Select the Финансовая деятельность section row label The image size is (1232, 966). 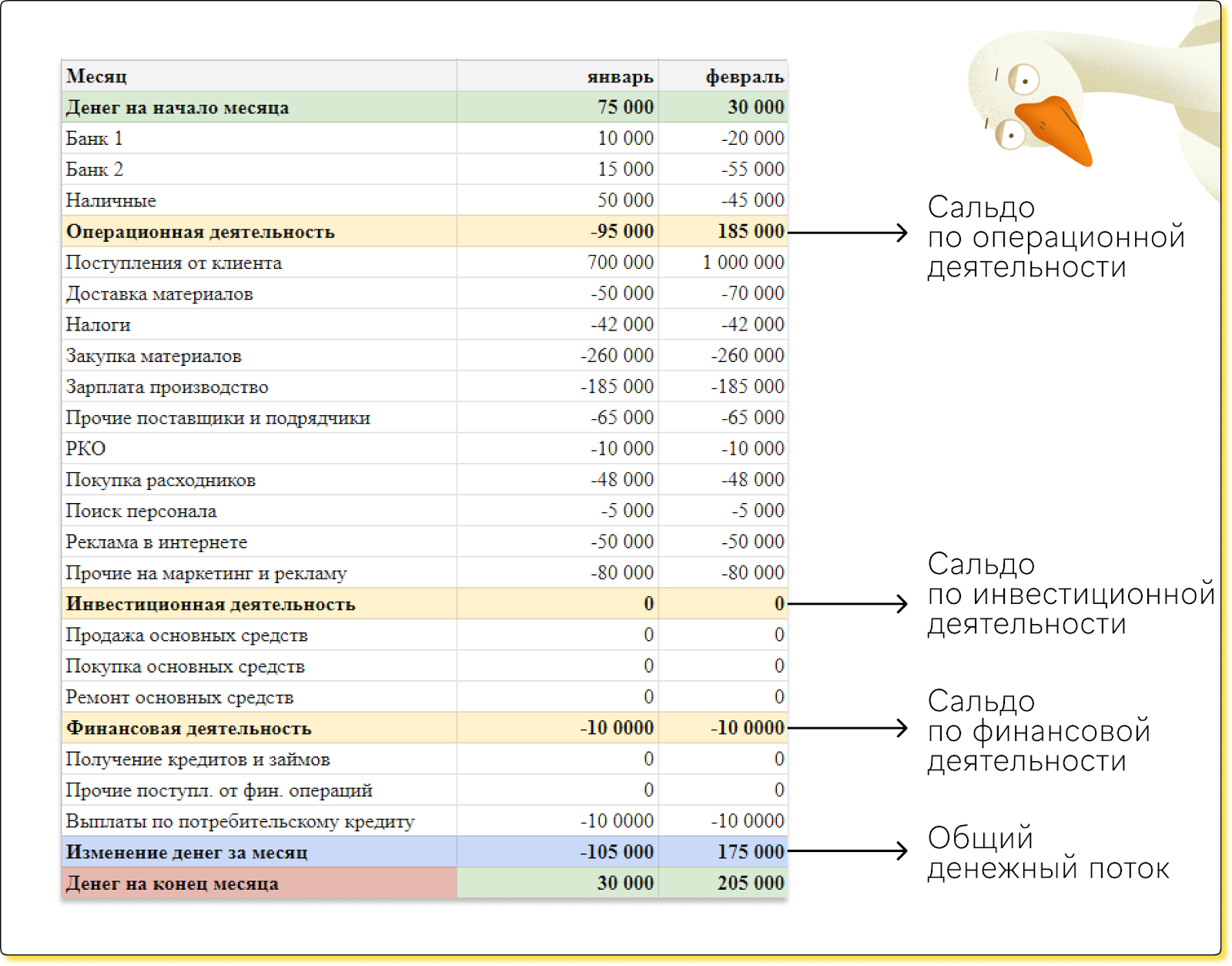click(x=189, y=728)
